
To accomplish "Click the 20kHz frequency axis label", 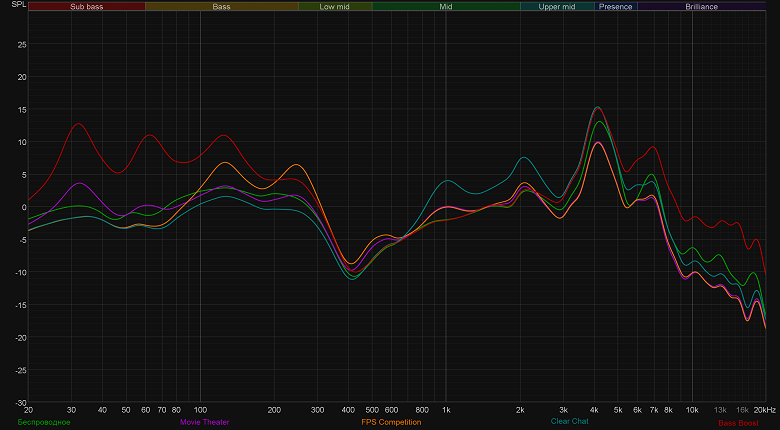I will 766,410.
